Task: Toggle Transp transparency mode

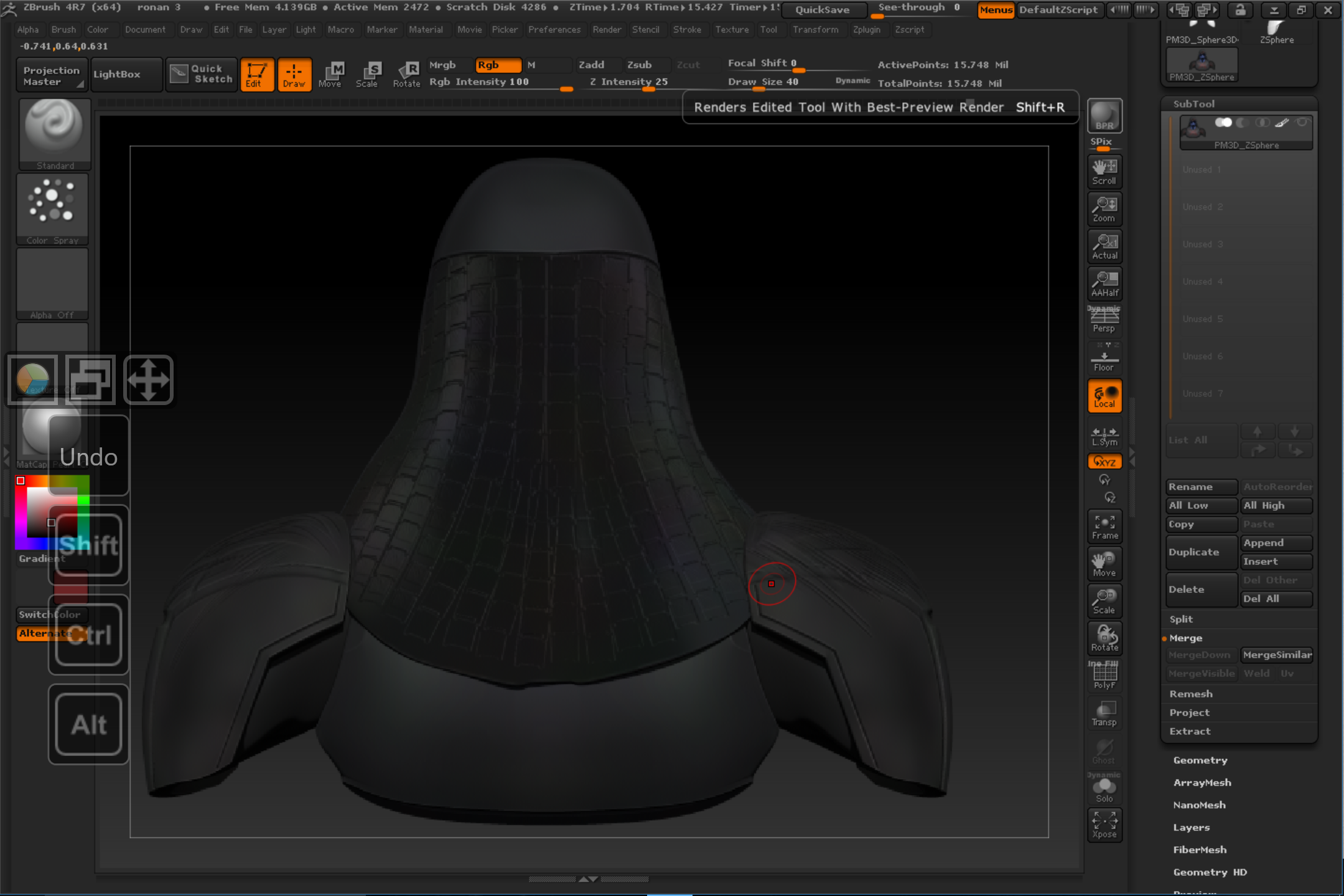Action: point(1104,713)
